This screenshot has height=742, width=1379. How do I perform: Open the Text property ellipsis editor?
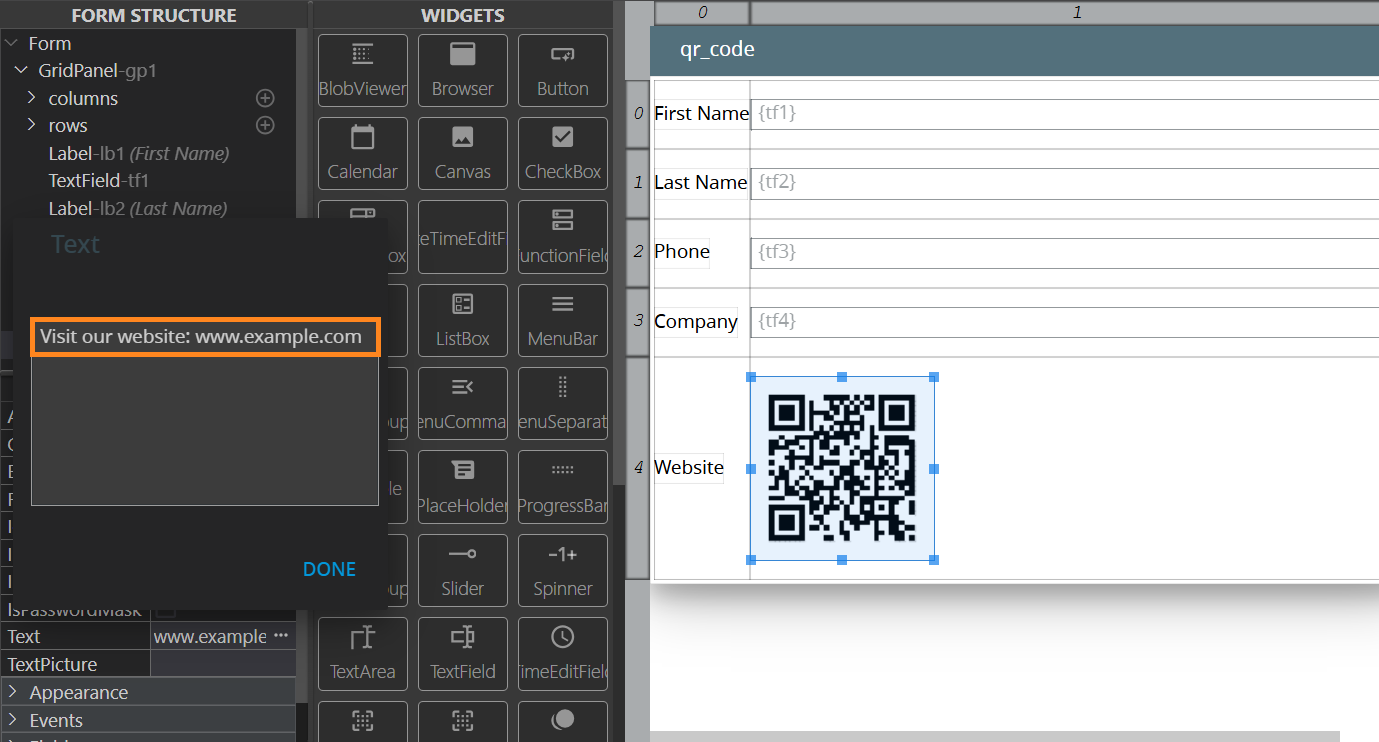click(x=281, y=636)
